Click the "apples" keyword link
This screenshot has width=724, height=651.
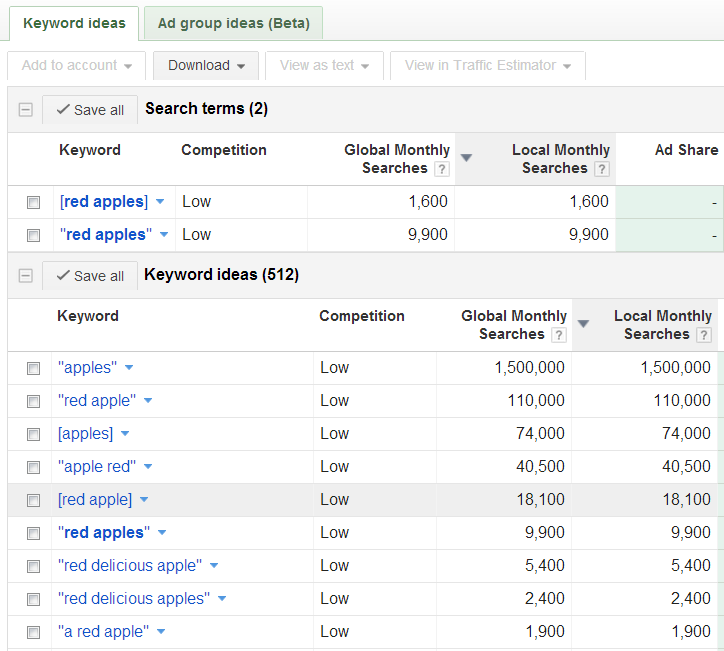tap(87, 368)
